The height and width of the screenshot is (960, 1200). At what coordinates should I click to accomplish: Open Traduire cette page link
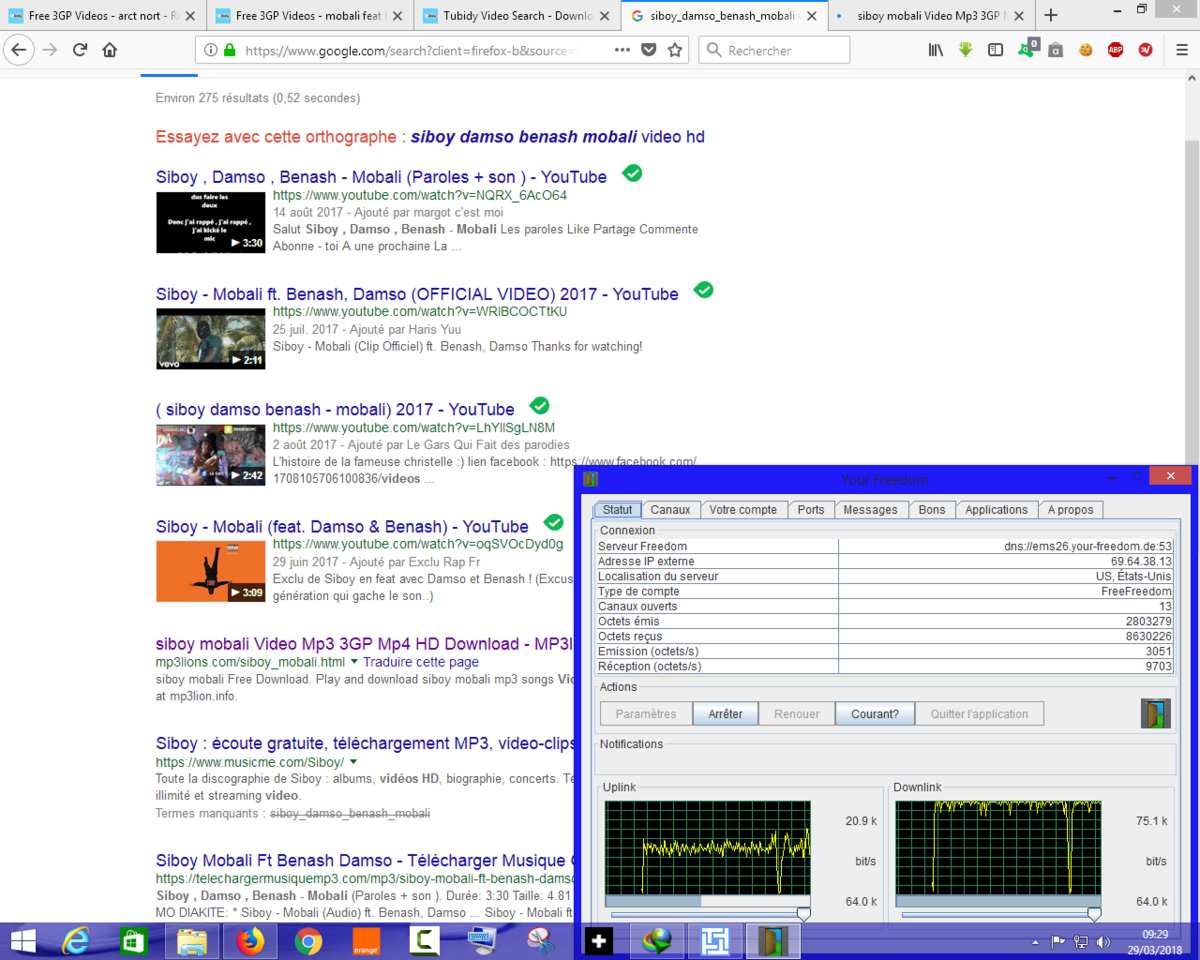[x=421, y=662]
